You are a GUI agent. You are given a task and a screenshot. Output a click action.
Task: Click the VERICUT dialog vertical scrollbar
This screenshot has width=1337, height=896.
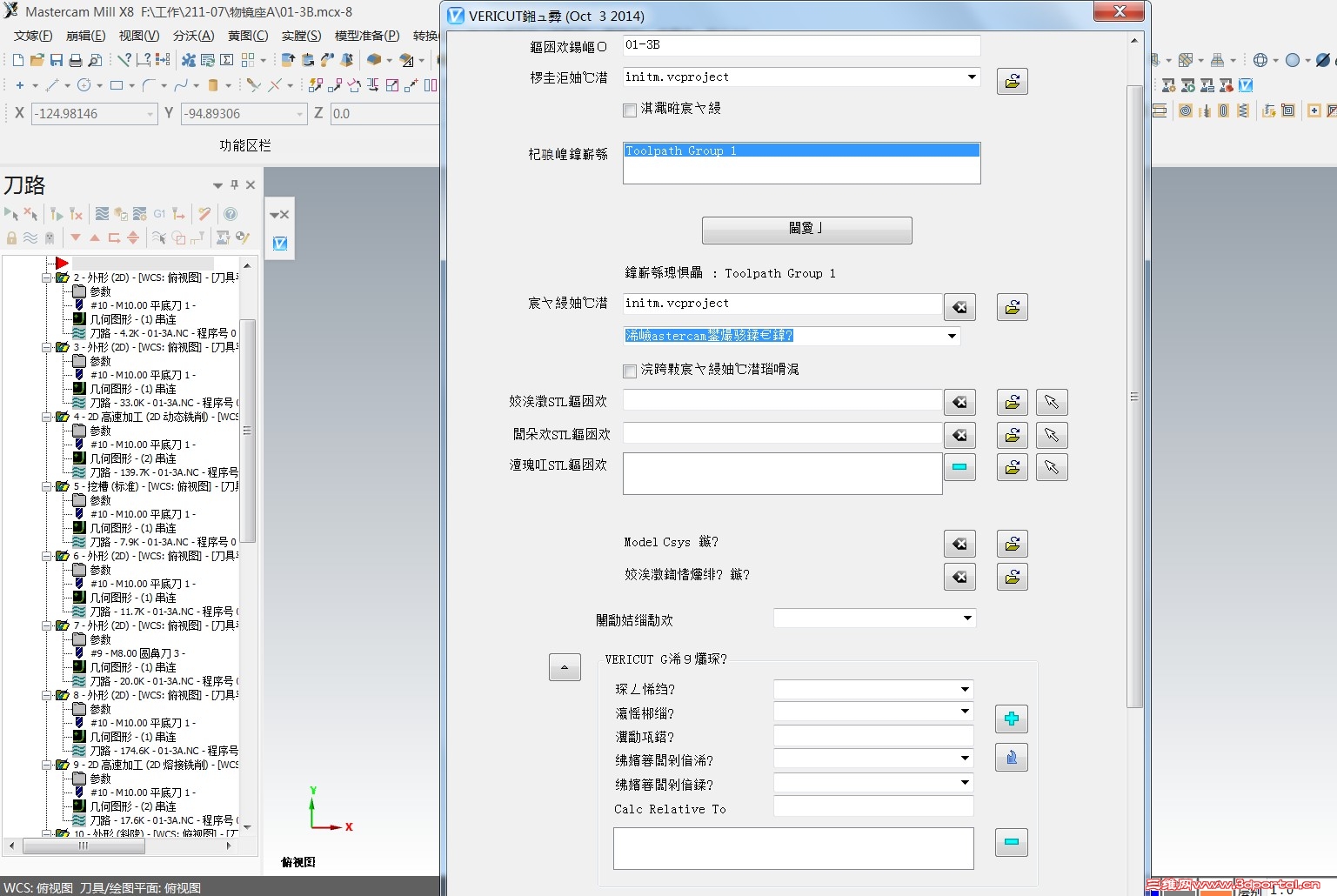coord(1133,396)
